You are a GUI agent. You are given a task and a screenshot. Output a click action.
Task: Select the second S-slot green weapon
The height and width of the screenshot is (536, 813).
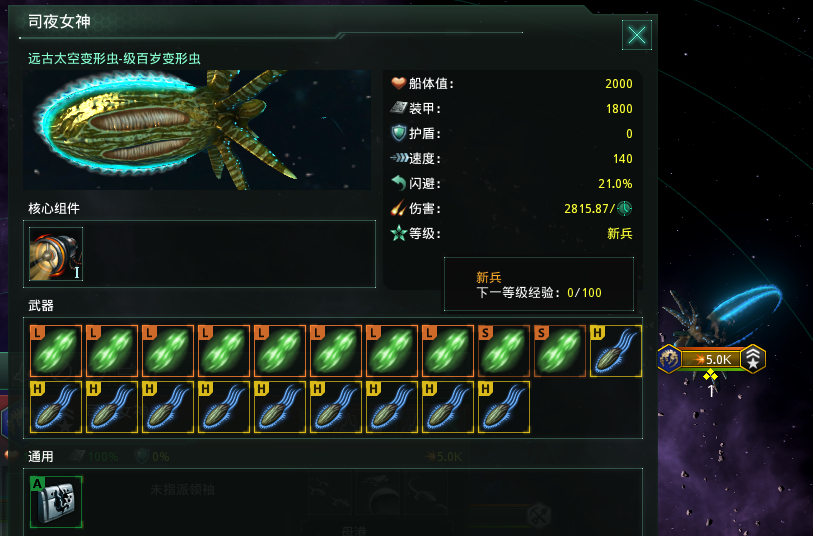click(x=560, y=350)
